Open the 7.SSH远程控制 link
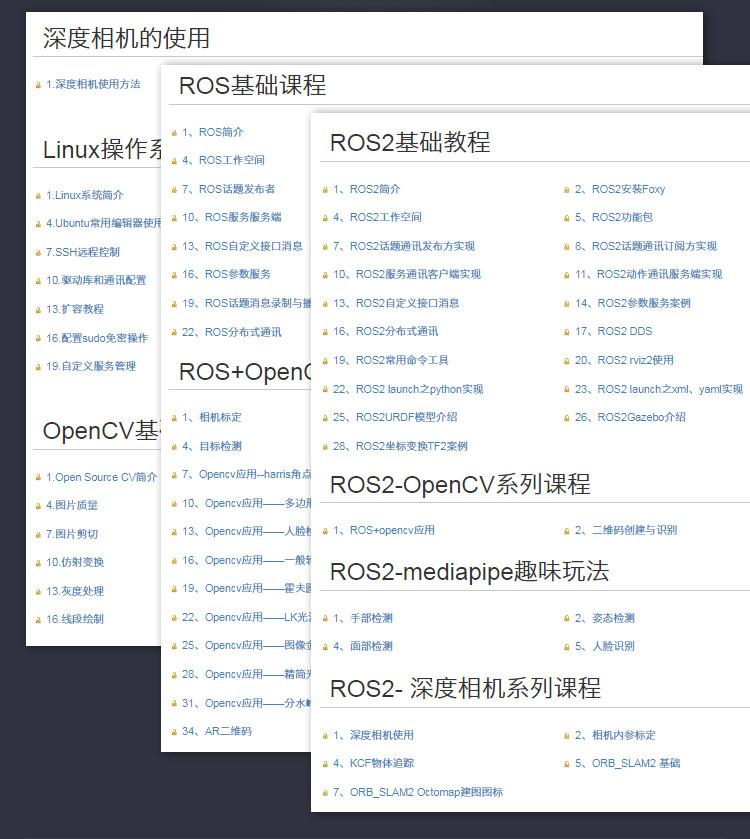Image resolution: width=750 pixels, height=839 pixels. (83, 252)
